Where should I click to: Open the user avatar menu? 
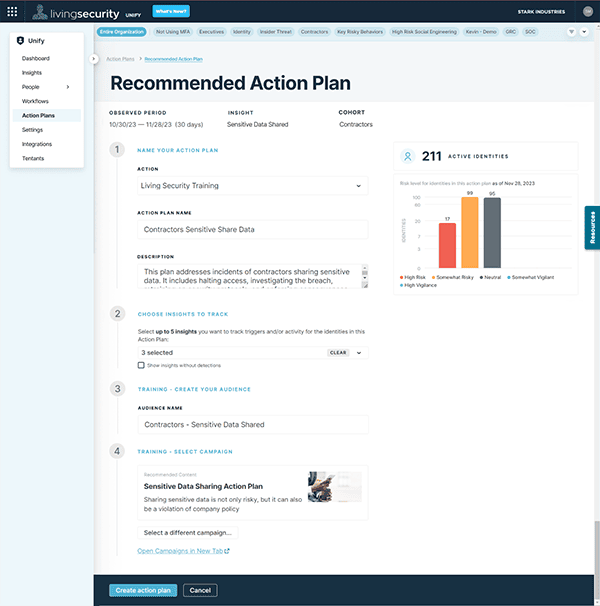(588, 12)
